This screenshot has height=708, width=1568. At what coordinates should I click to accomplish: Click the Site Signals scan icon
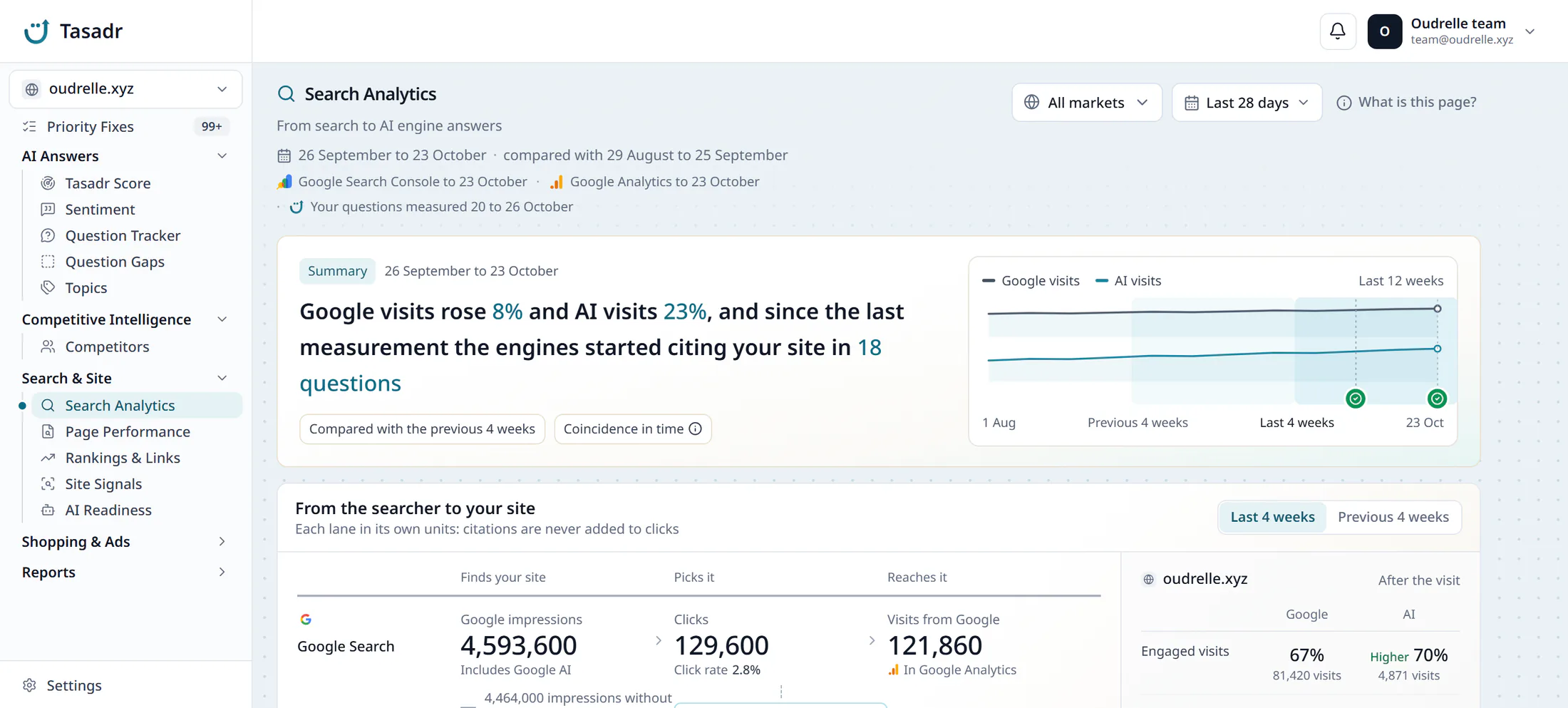[48, 484]
